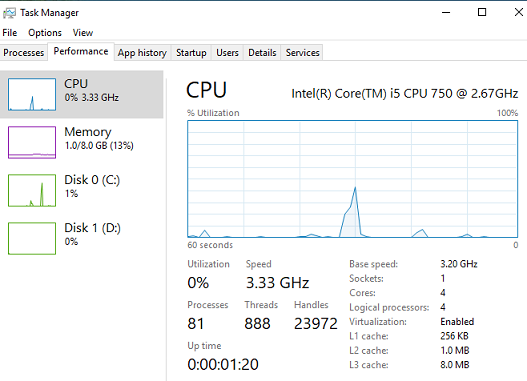Maximize the Task Manager window
Screen dimensions: 527x381
[x=482, y=12]
